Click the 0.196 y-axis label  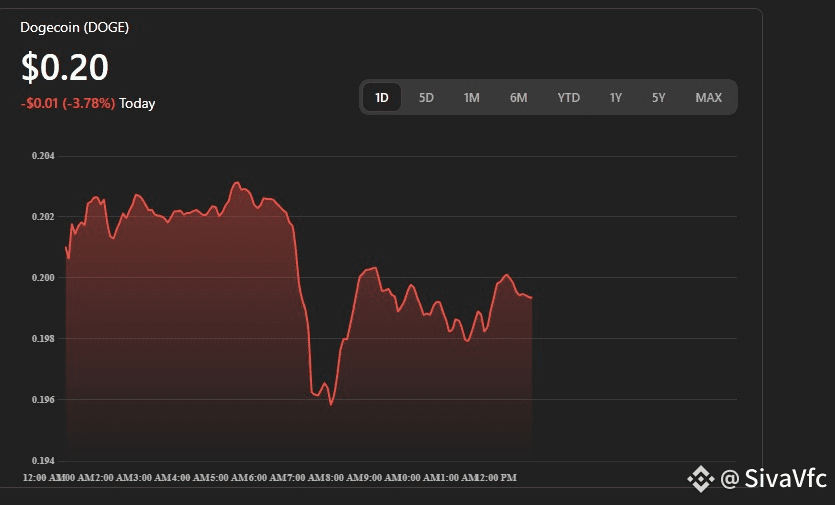pos(43,400)
